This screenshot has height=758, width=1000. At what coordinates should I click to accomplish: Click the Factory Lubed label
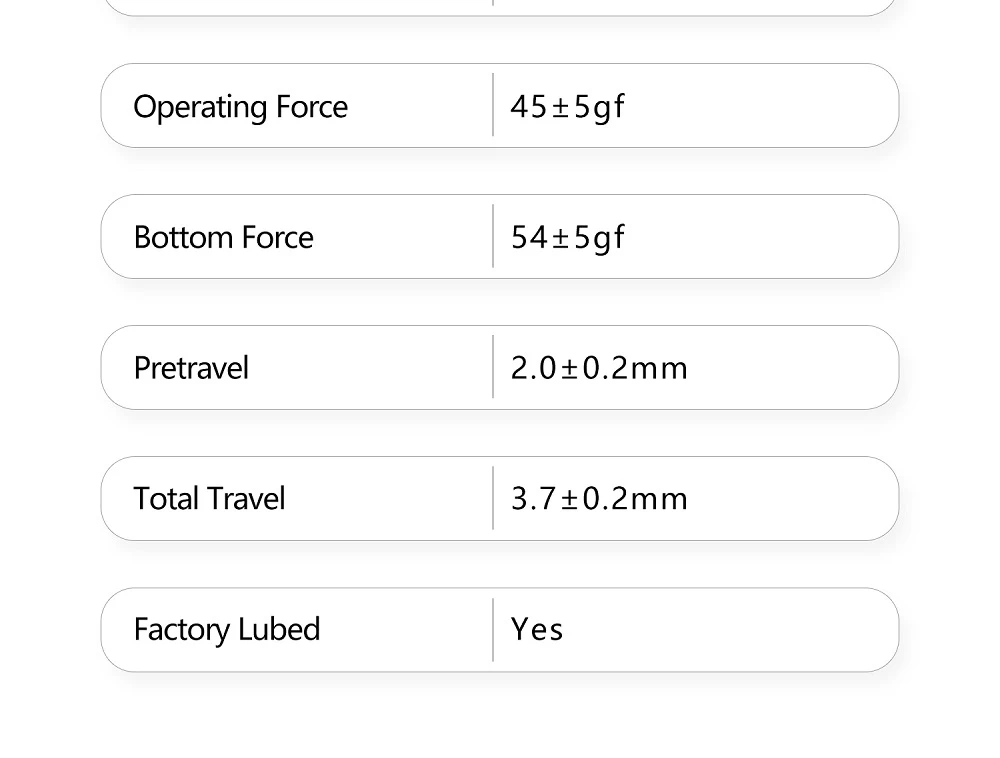coord(227,630)
